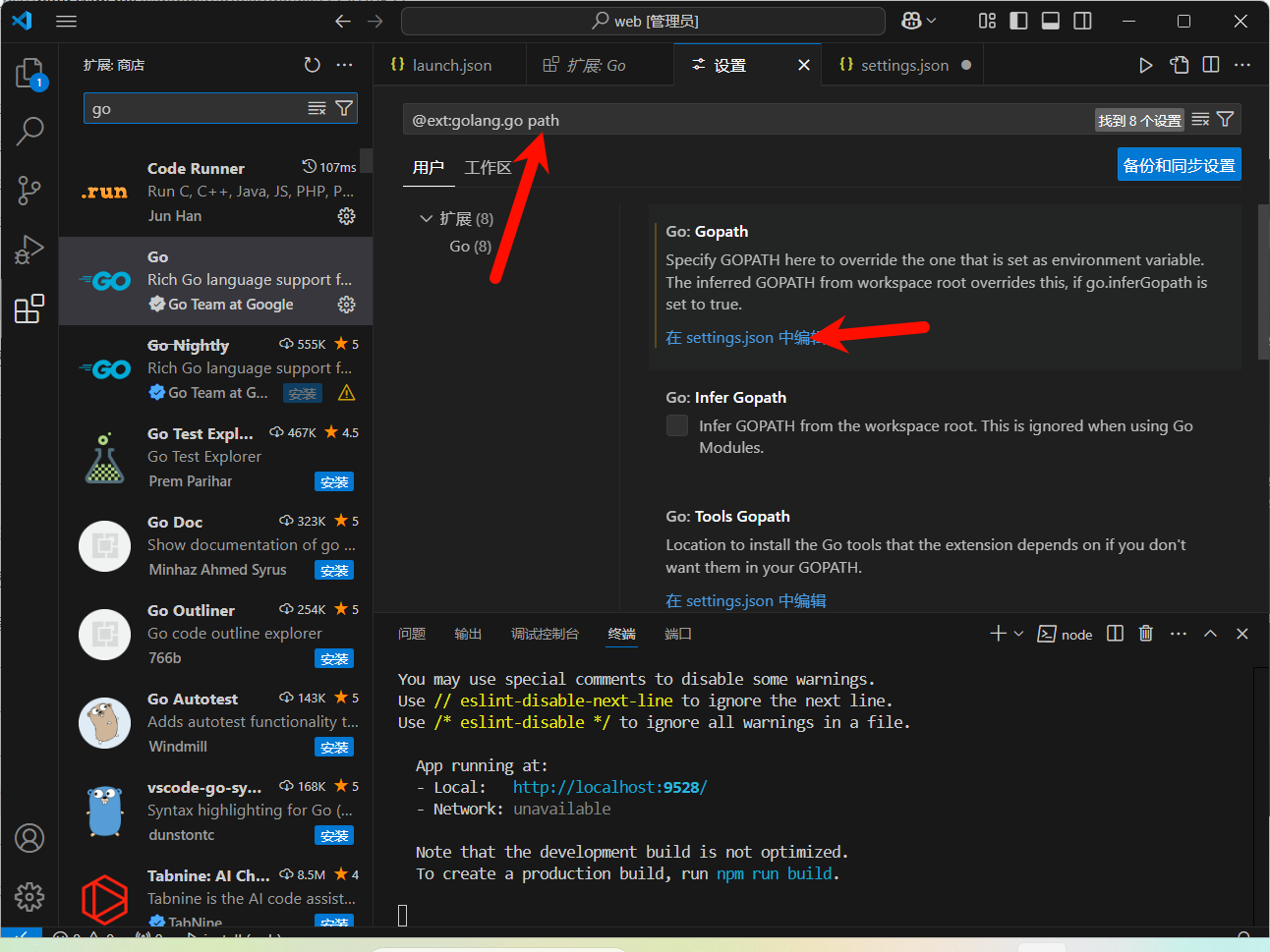Click title bar command center search
The image size is (1270, 952).
coord(643,21)
